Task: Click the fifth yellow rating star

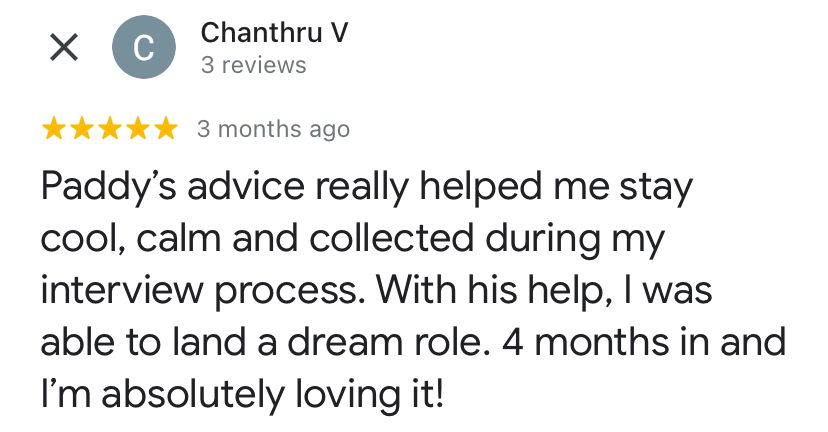Action: pyautogui.click(x=166, y=129)
